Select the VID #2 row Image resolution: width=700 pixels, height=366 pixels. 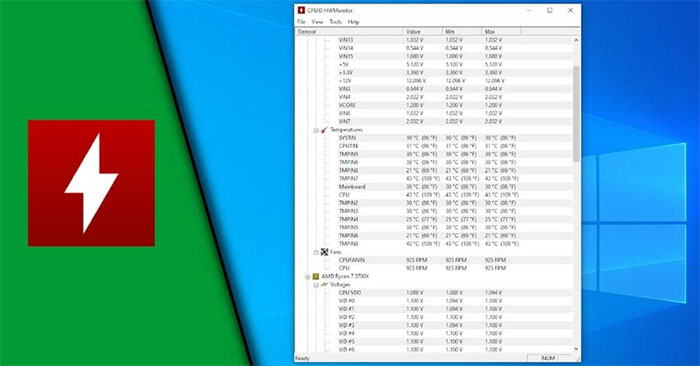[434, 317]
